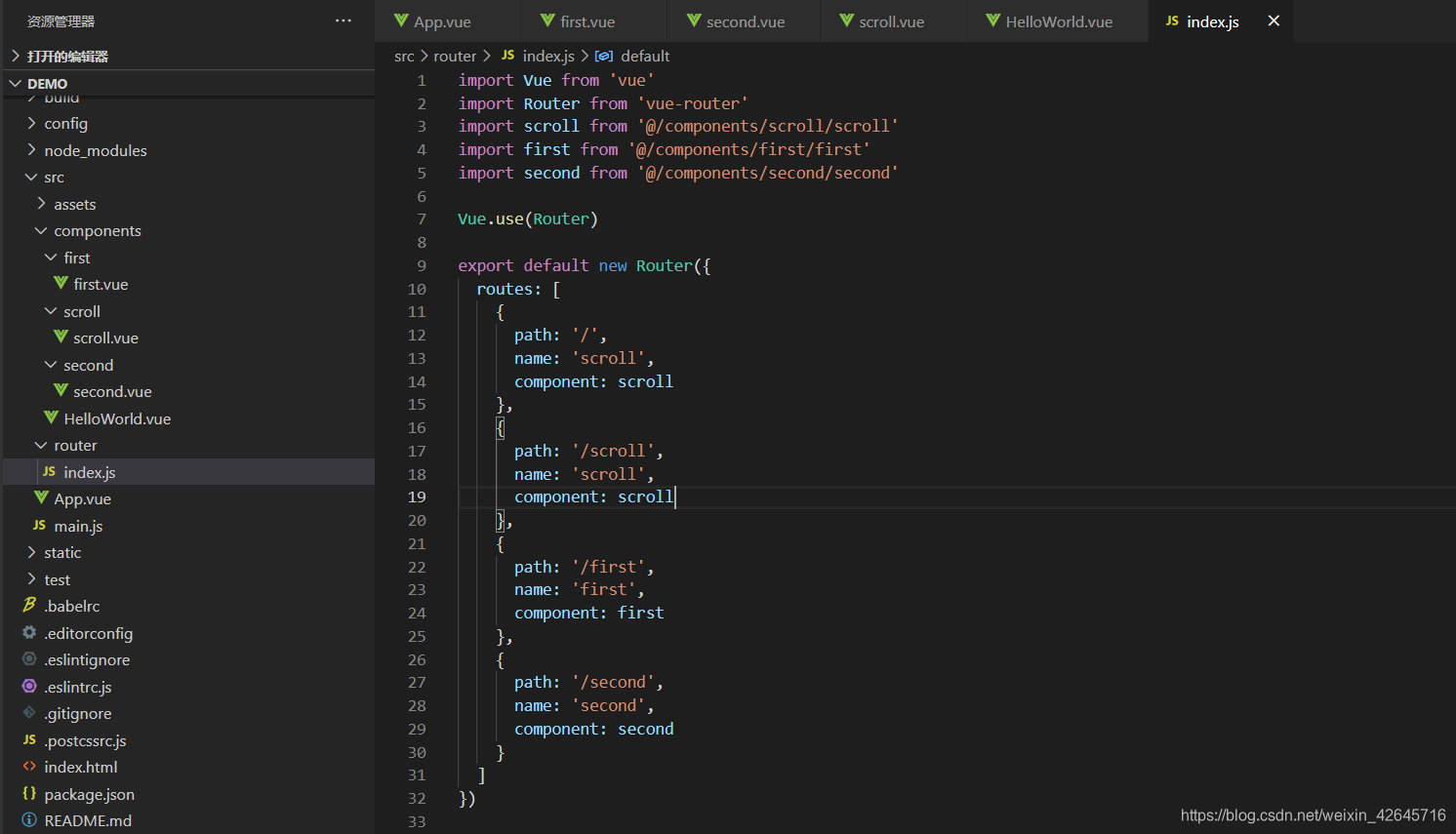Click the ESLint icon beside .eslintignore
1456x834 pixels.
(x=29, y=658)
